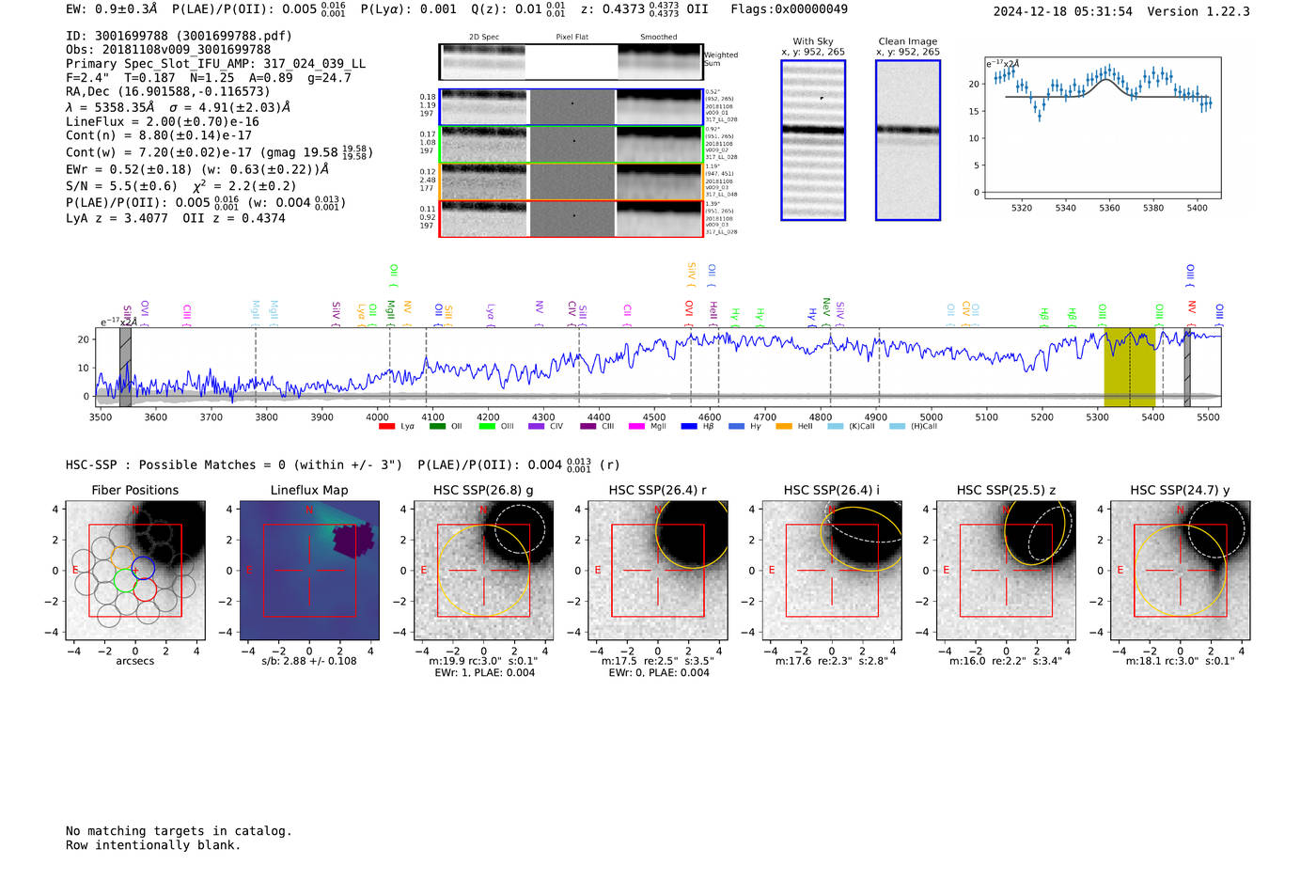This screenshot has width=1316, height=896.
Task: Click the purple CIV legend swatch
Action: click(x=537, y=427)
